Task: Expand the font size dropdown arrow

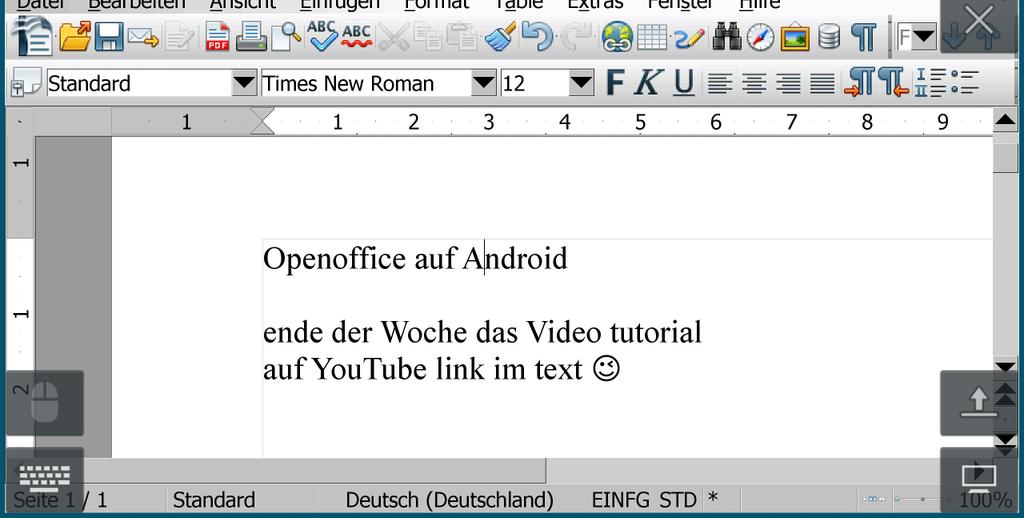Action: [x=581, y=83]
